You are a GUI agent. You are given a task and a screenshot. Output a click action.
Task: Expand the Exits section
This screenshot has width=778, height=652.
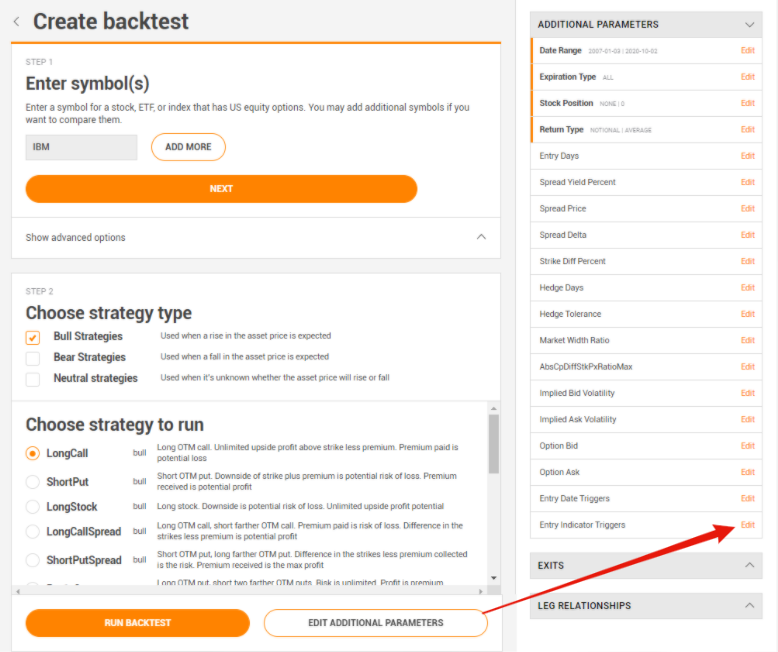[749, 565]
